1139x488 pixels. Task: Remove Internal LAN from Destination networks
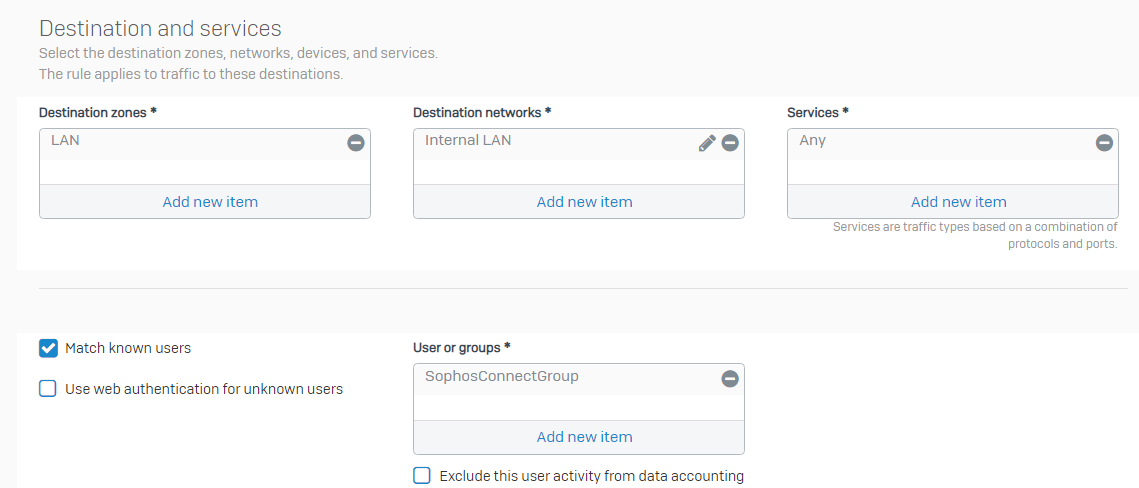(730, 143)
